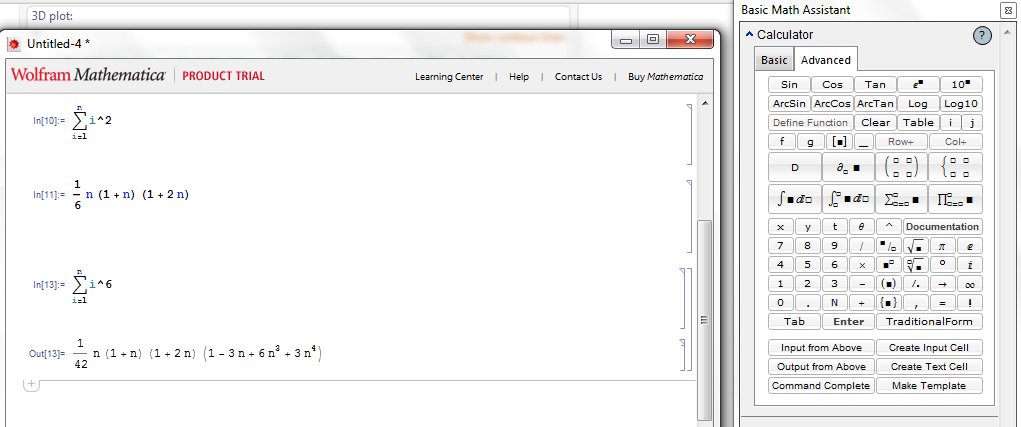The width and height of the screenshot is (1021, 427).
Task: Open the Basic Math Assistant help icon
Action: click(x=982, y=36)
